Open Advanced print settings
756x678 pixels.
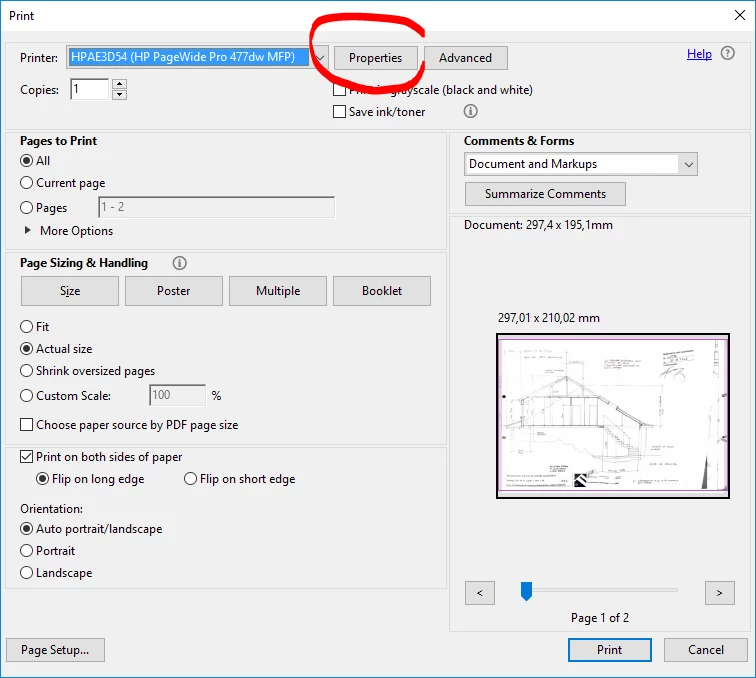point(465,58)
